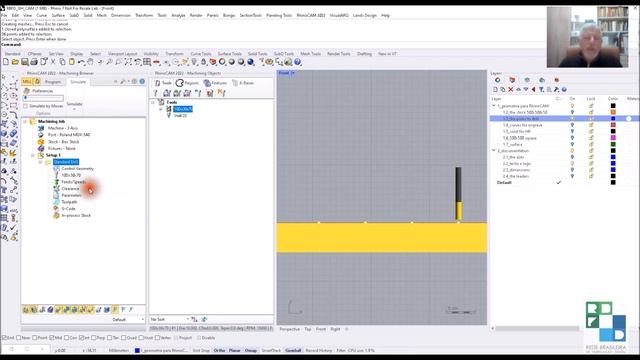
Task: Click the layer filter funnel icon
Action: pos(541,89)
